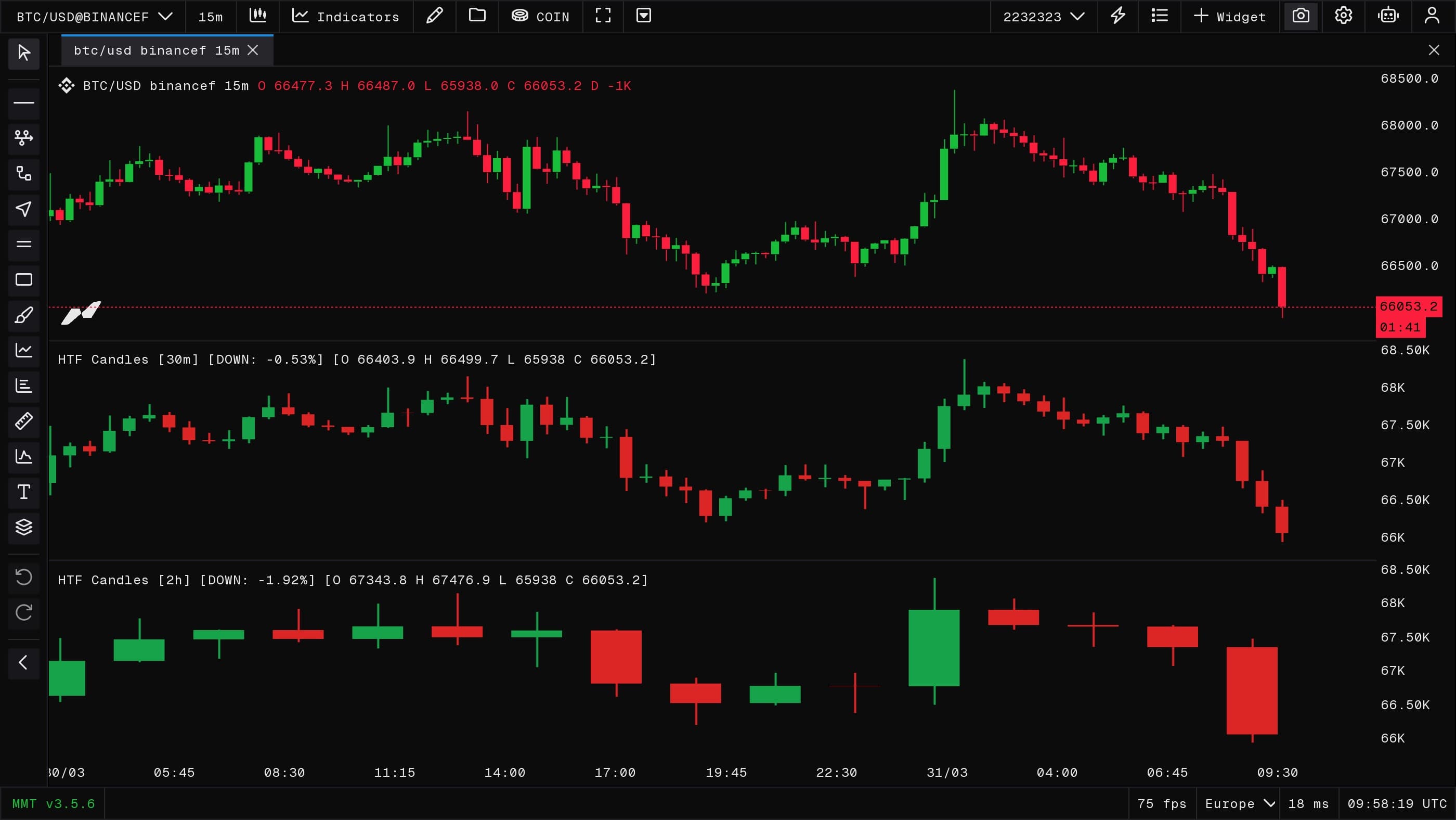Image resolution: width=1456 pixels, height=820 pixels.
Task: Select the ruler measure tool
Action: (x=24, y=421)
